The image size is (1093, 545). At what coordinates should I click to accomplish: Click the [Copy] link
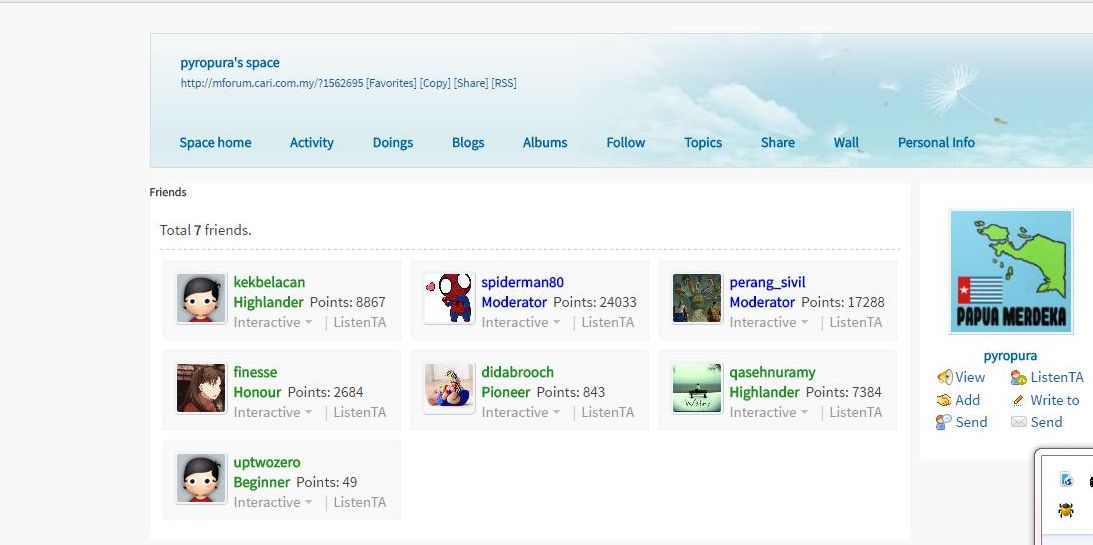[x=435, y=83]
